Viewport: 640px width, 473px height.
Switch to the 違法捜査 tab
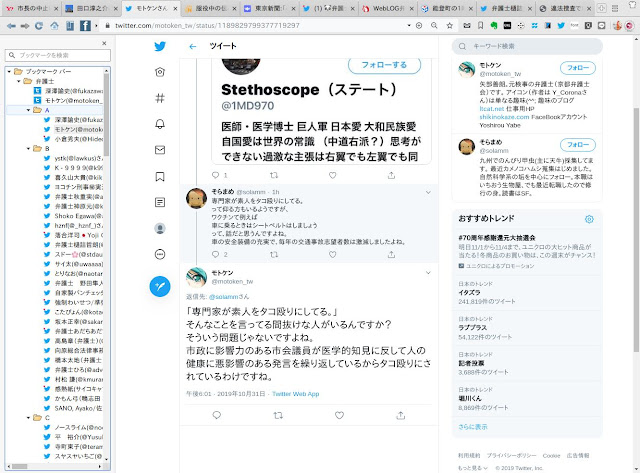click(566, 8)
